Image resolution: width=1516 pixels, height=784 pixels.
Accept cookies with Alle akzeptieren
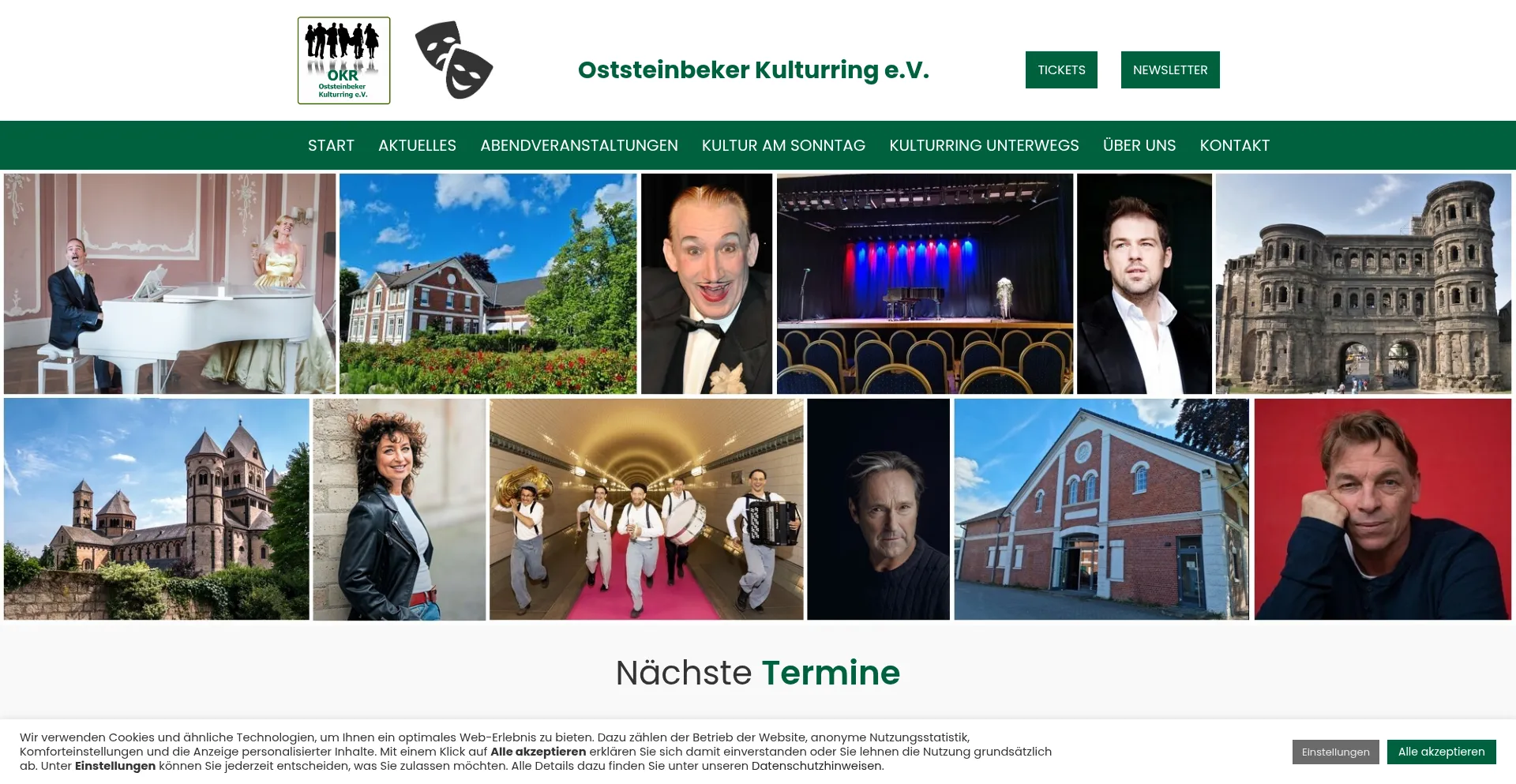pyautogui.click(x=1441, y=752)
